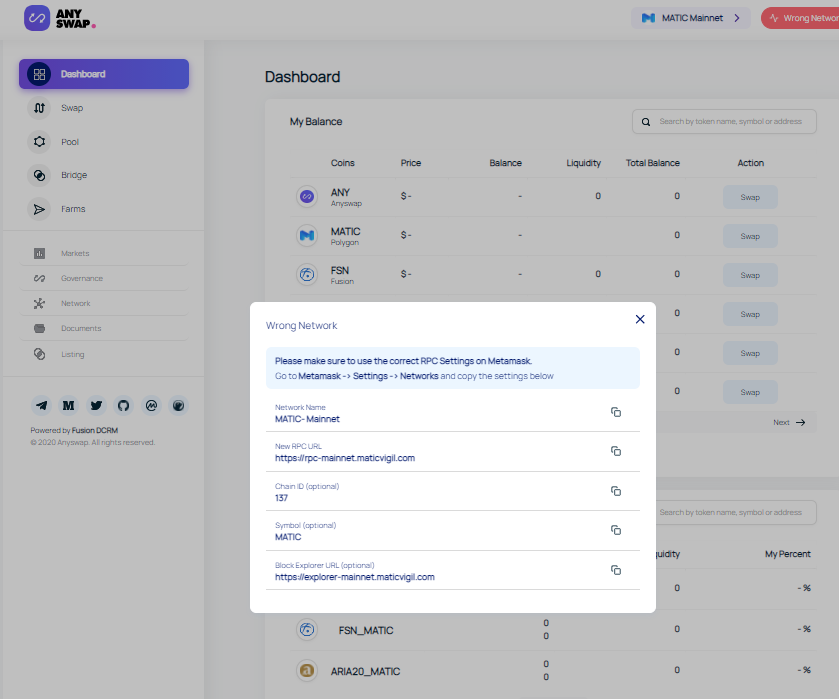The image size is (839, 699).
Task: Click Swap button in MATIC row
Action: coord(750,236)
